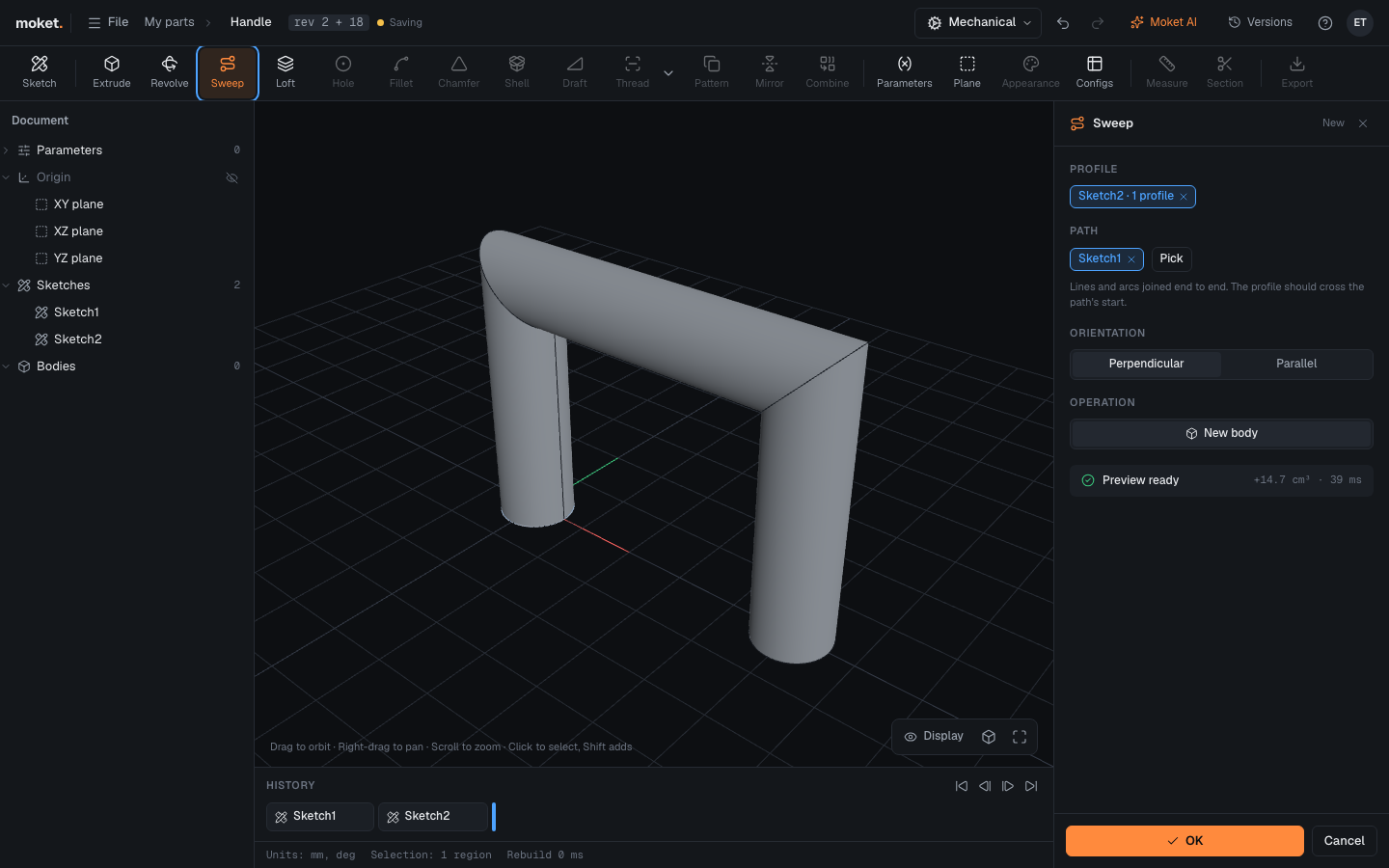Remove Sketch1 from the path
This screenshot has height=868, width=1389.
[x=1131, y=259]
